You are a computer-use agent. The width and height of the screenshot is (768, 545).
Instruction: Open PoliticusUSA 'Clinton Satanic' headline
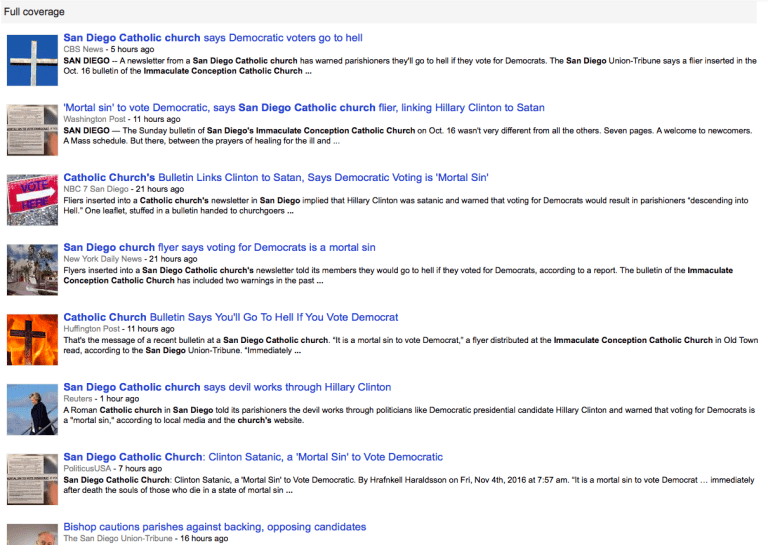click(x=253, y=457)
